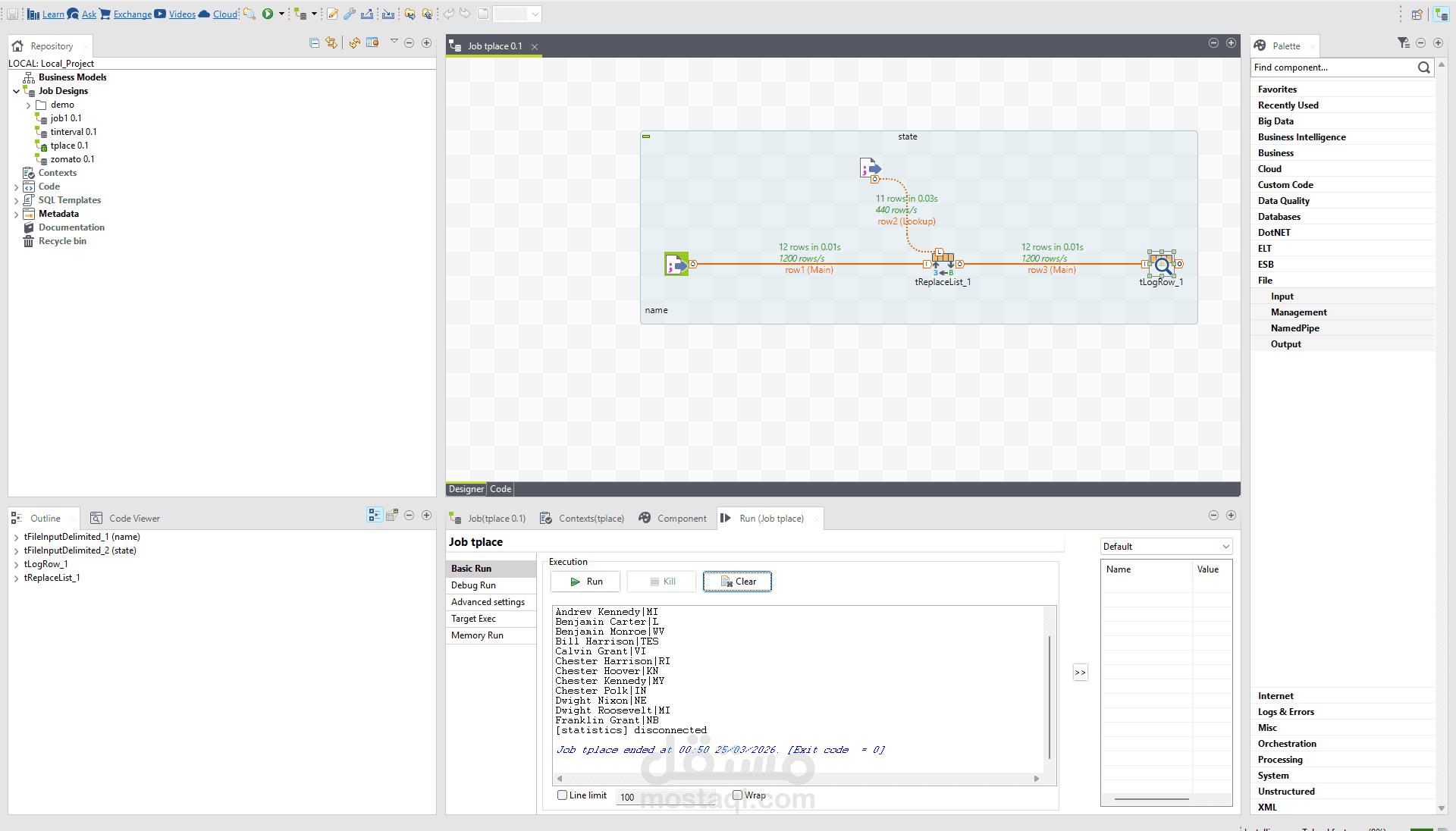Expand tReplaceList_1 in the Outline

point(16,579)
